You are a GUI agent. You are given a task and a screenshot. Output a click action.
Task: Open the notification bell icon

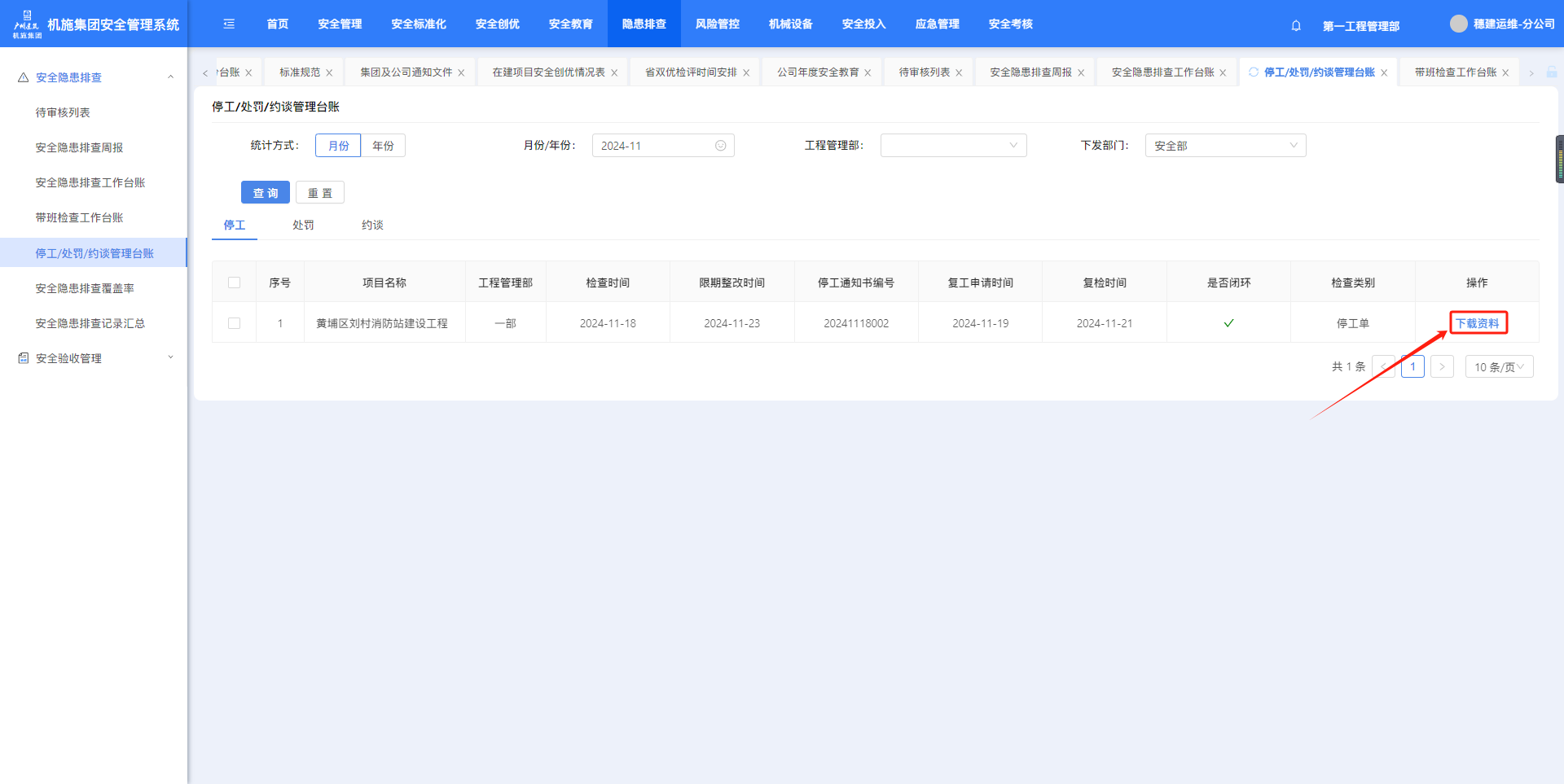1296,25
